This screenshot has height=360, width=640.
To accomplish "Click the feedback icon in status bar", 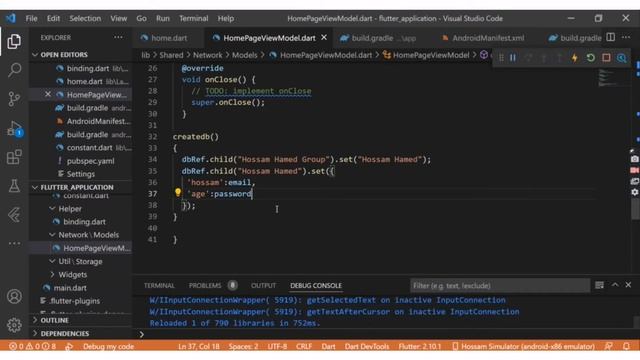I will tap(609, 346).
